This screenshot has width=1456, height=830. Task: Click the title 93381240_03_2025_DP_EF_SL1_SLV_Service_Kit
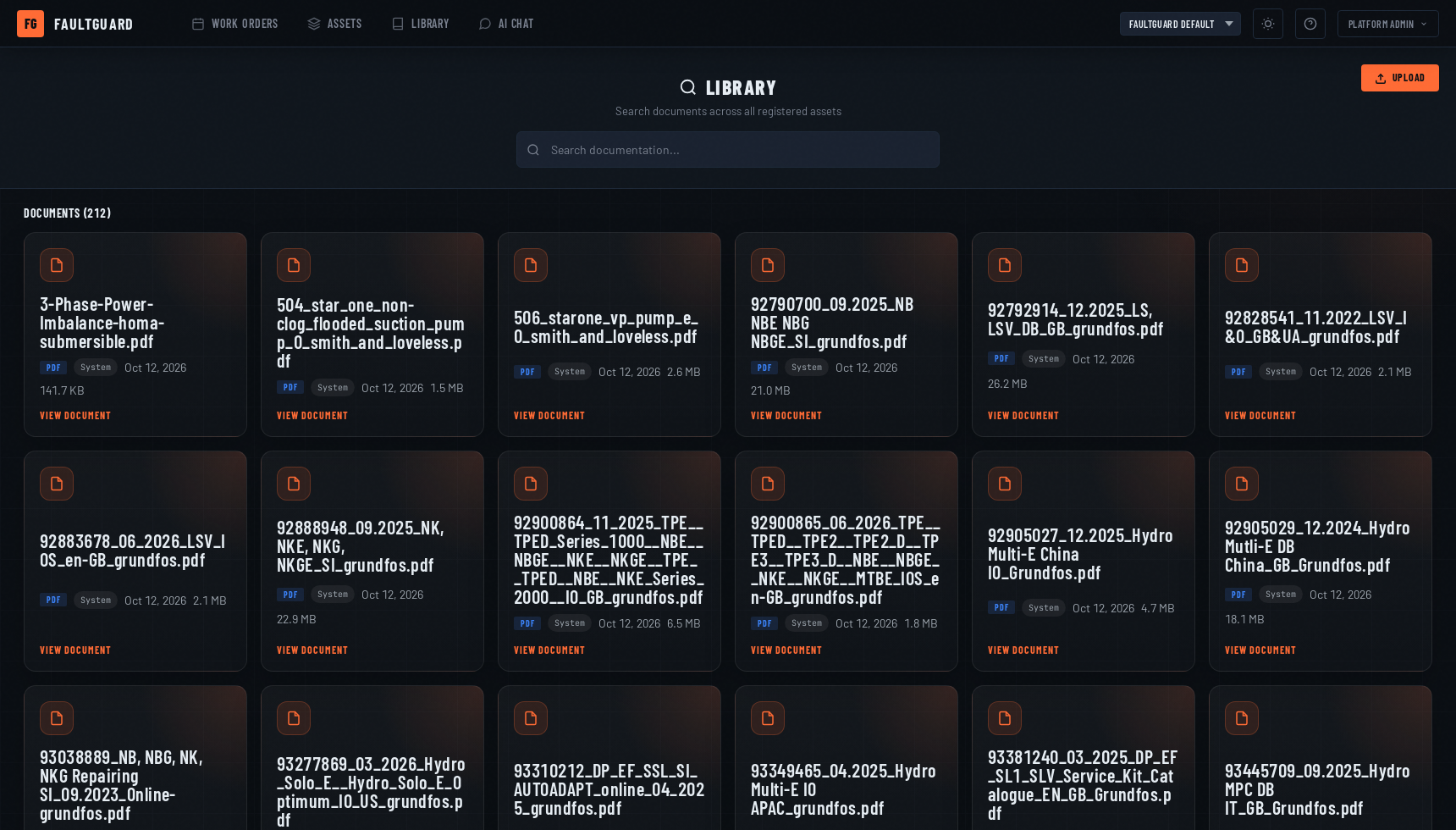pyautogui.click(x=1083, y=785)
